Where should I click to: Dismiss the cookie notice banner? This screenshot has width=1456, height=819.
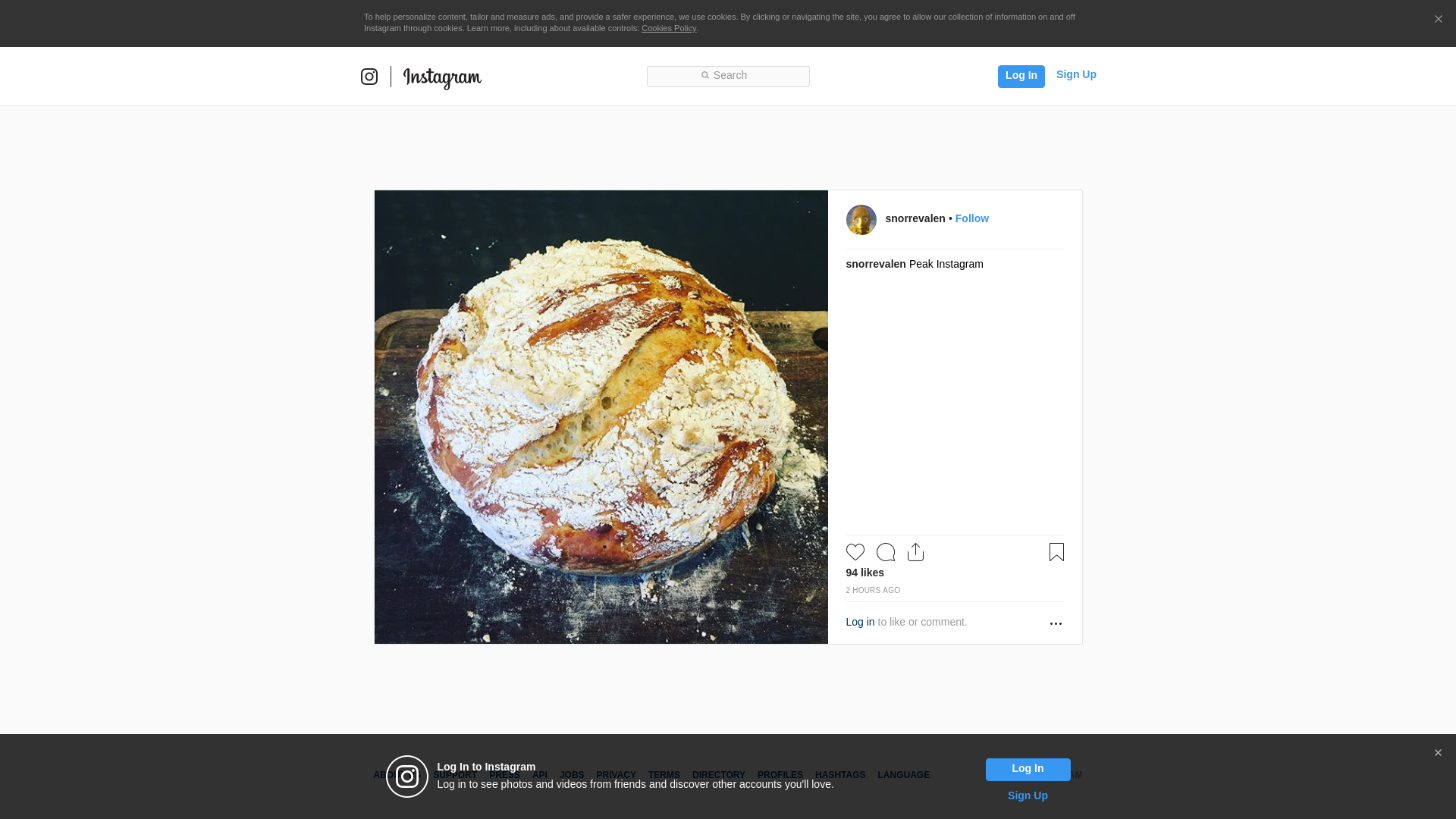coord(1438,19)
